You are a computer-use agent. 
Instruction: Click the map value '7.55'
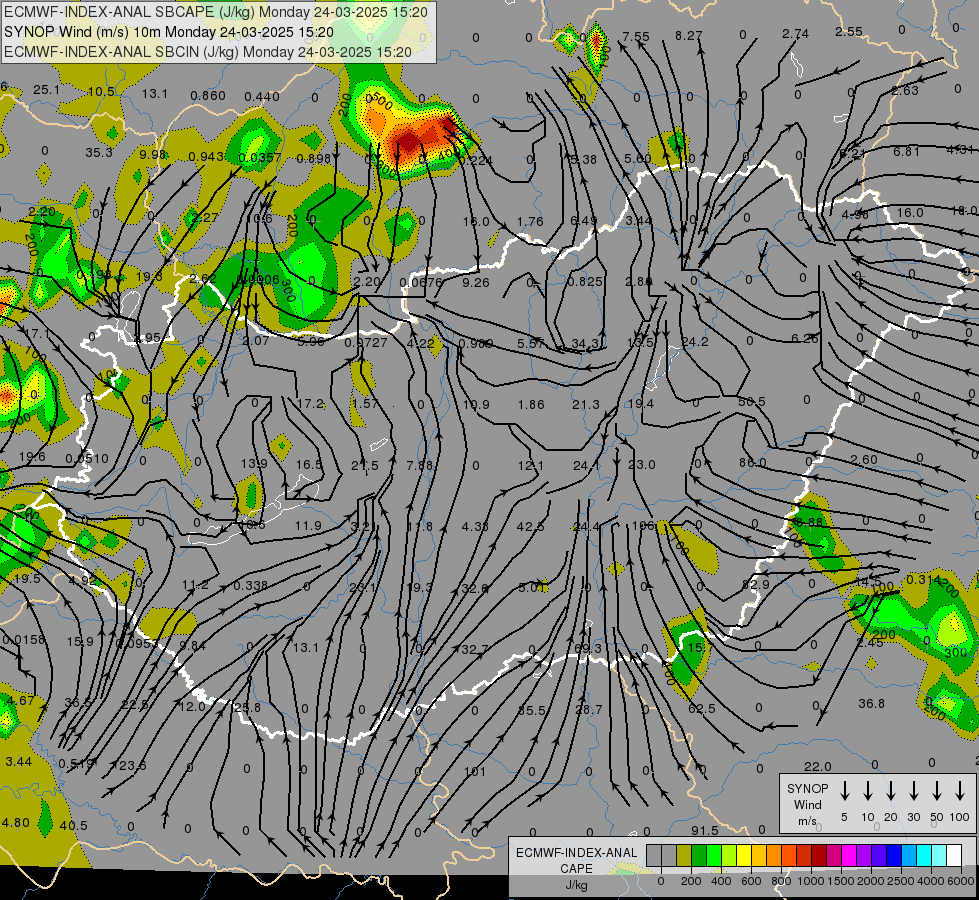click(636, 36)
